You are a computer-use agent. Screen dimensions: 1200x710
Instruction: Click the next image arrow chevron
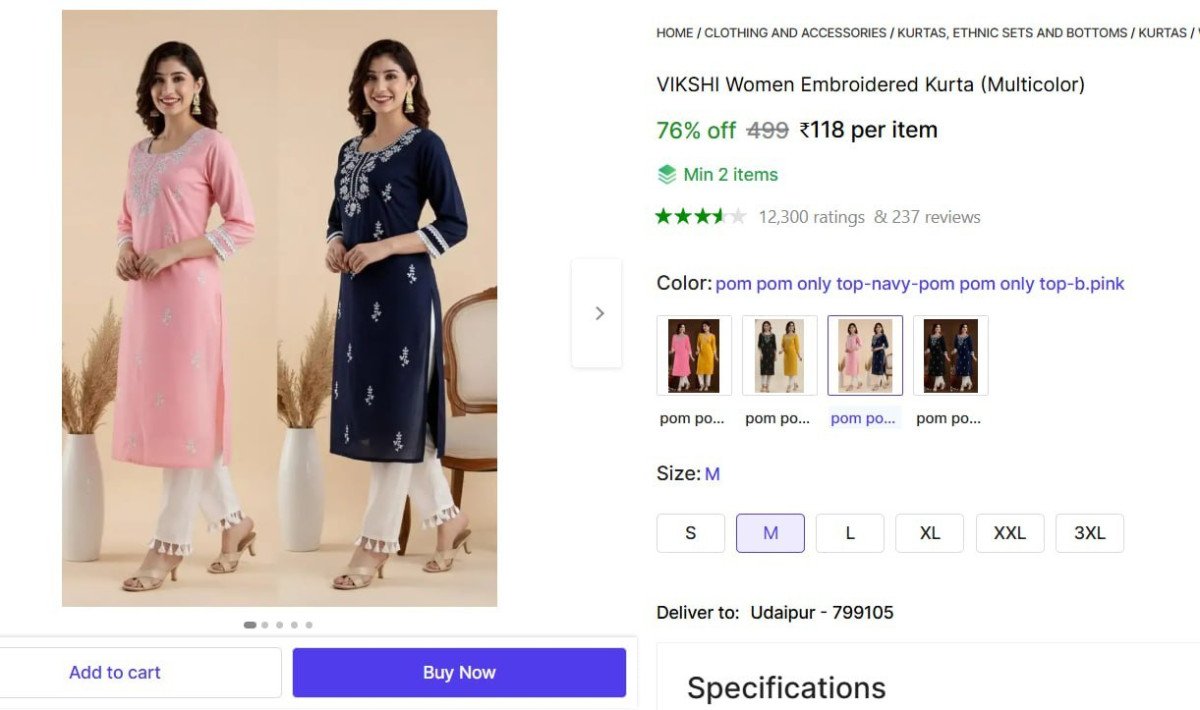click(x=599, y=313)
